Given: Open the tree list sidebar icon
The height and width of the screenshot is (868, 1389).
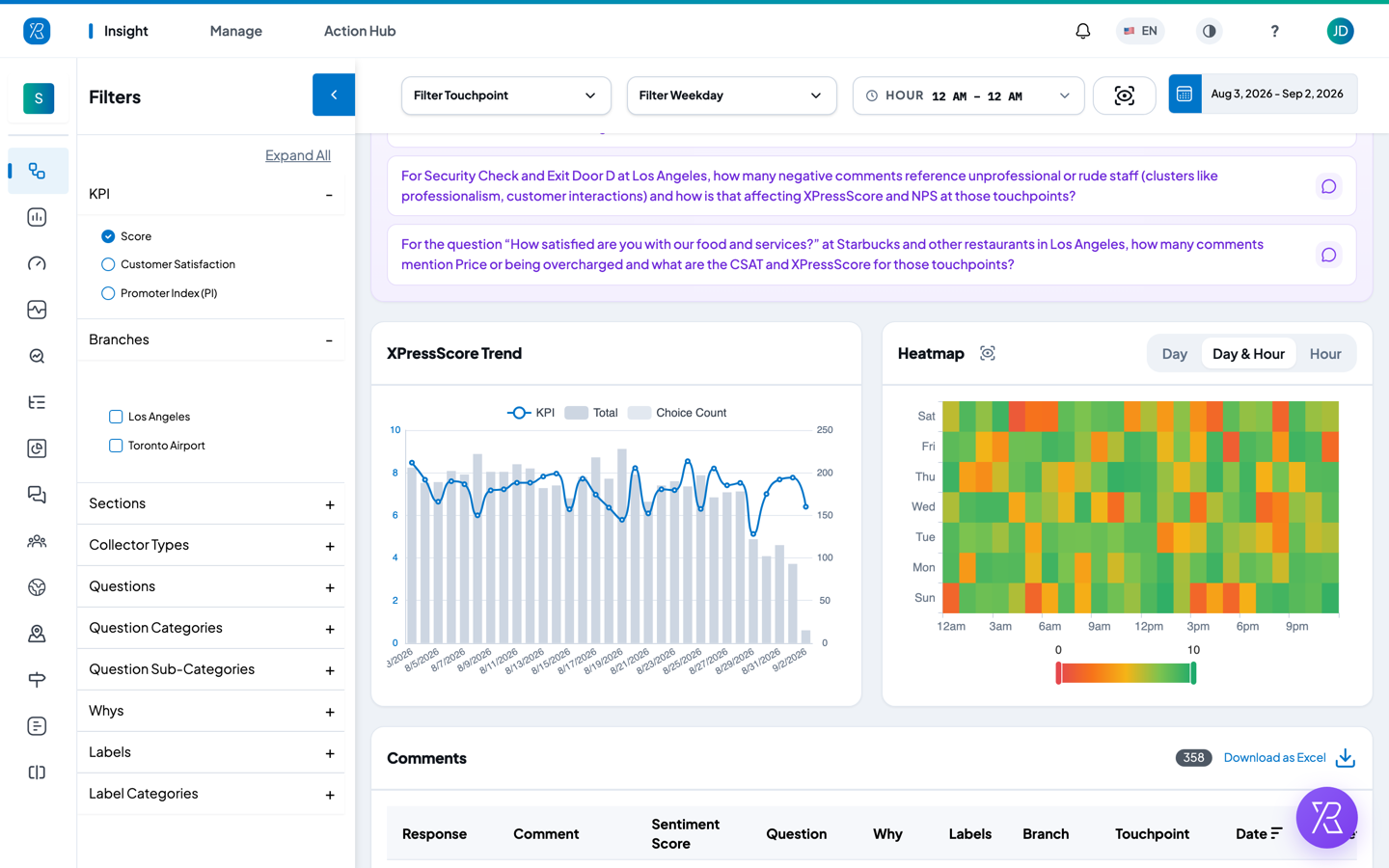Looking at the screenshot, I should [x=37, y=402].
